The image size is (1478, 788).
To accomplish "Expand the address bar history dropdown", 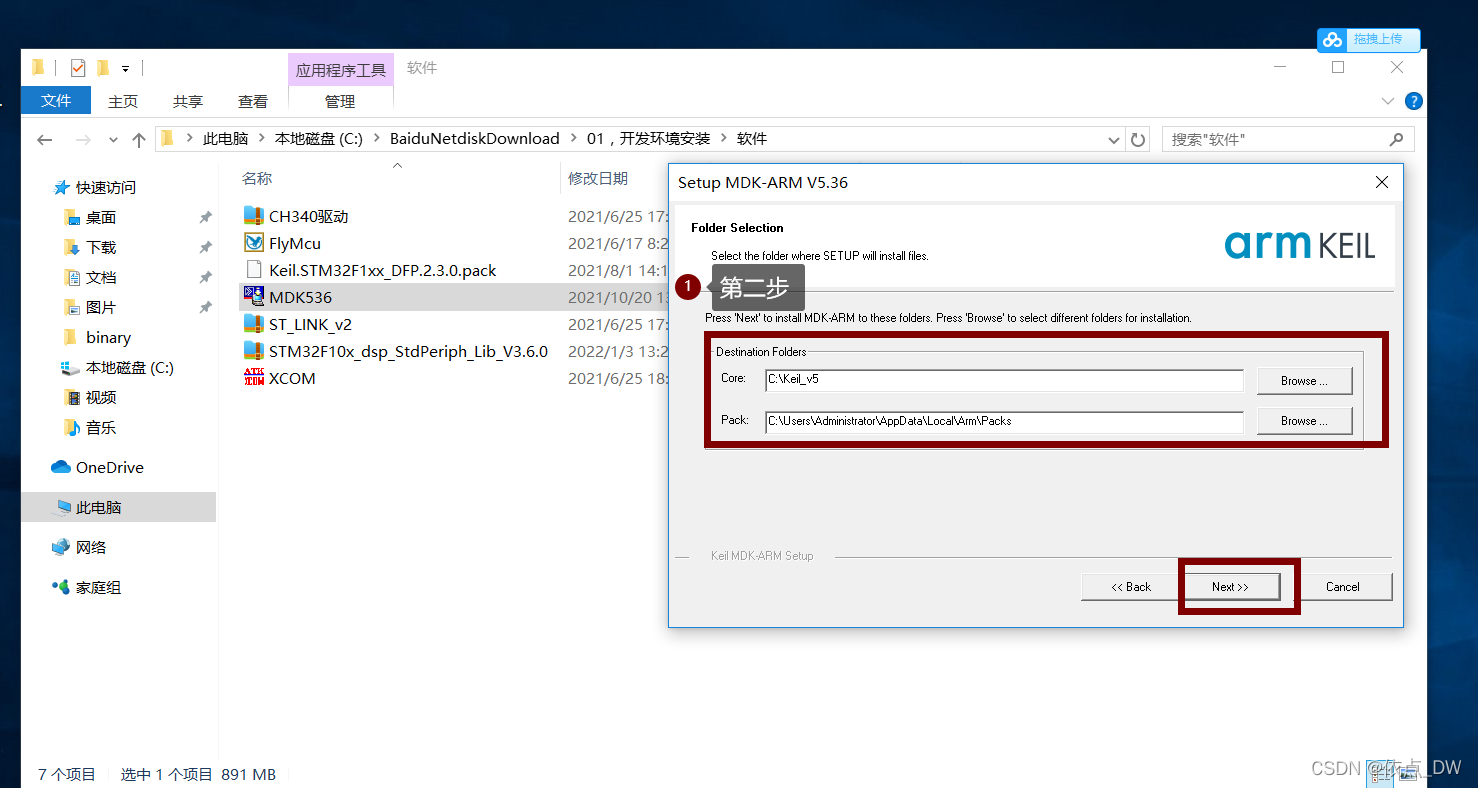I will [x=1114, y=140].
